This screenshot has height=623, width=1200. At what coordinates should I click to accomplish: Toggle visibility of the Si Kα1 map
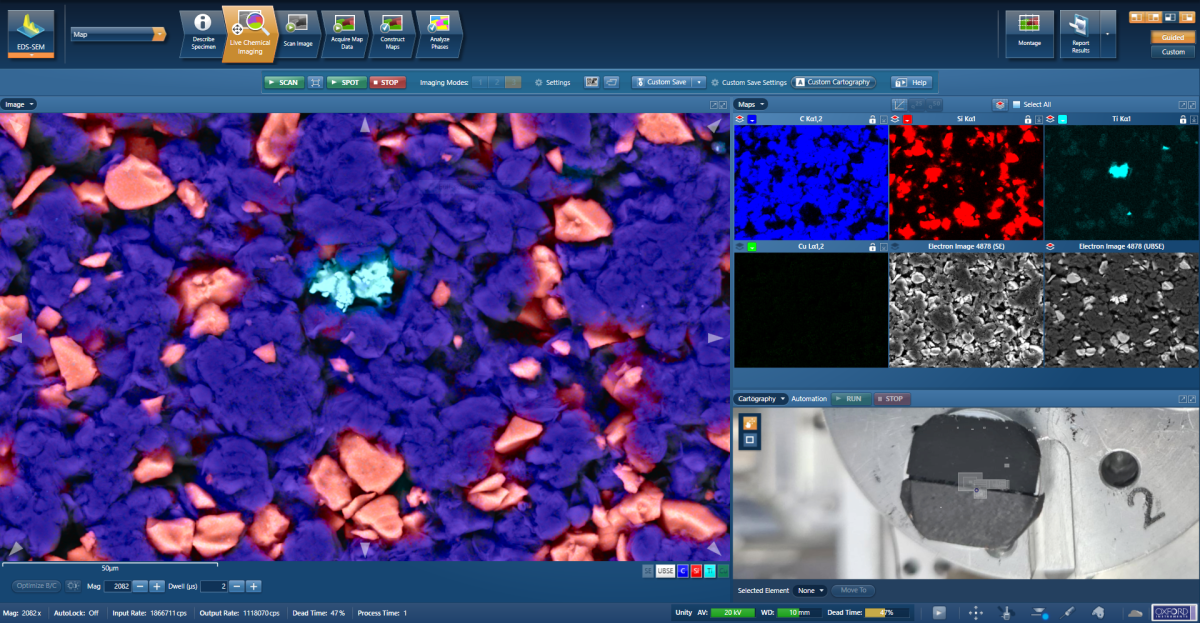[894, 118]
